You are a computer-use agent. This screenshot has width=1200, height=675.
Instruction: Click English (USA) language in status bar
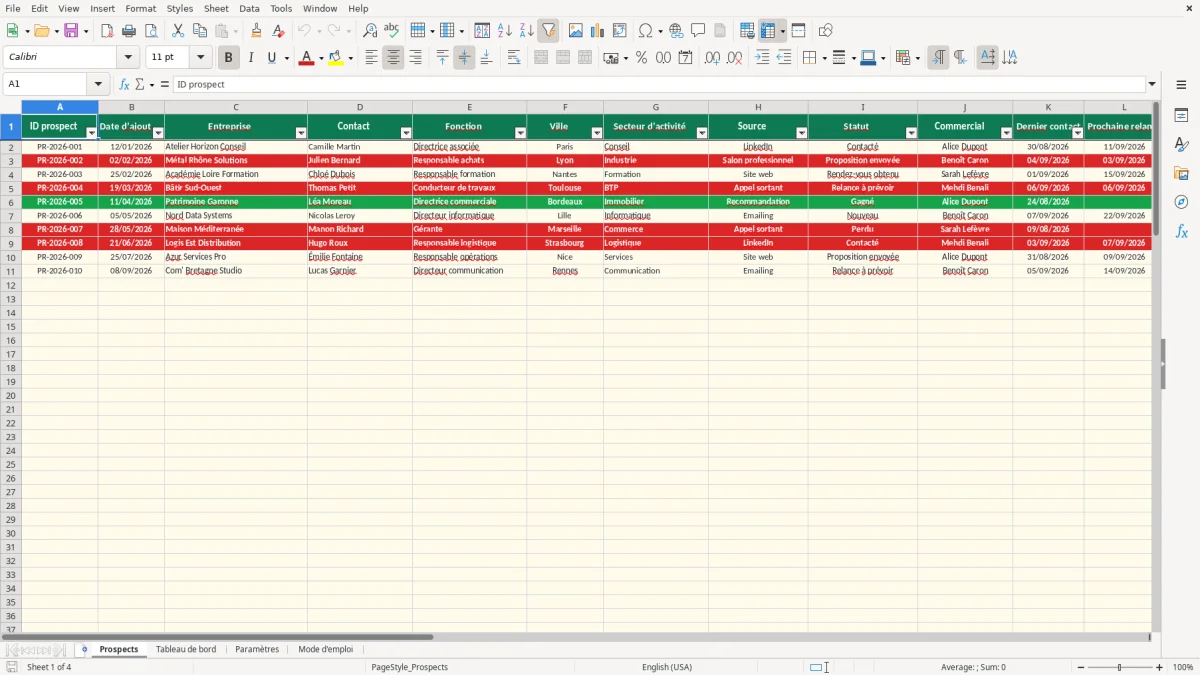point(667,667)
